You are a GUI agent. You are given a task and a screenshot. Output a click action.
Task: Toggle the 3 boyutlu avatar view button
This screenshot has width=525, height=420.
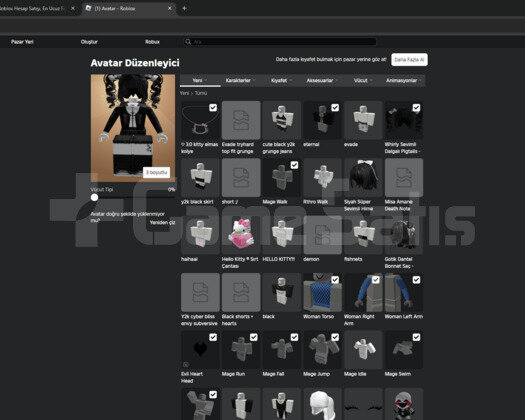coord(156,172)
